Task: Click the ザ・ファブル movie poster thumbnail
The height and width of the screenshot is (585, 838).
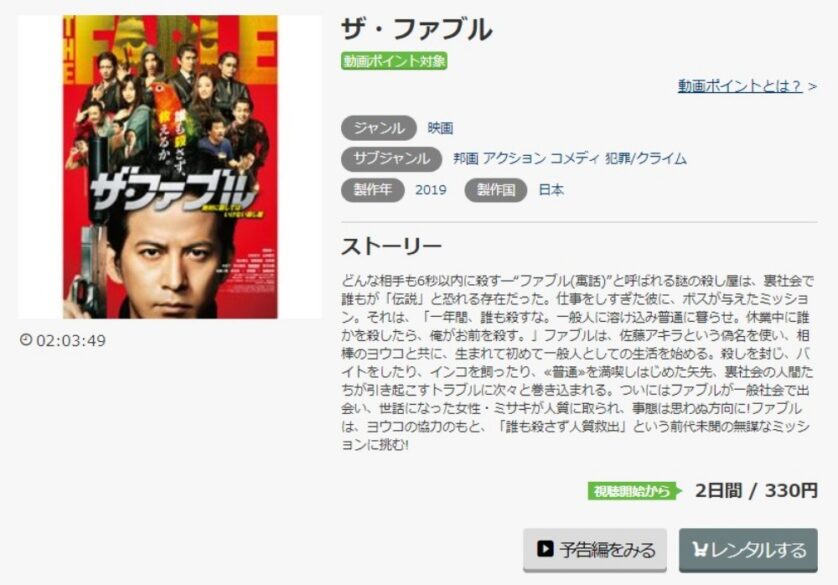Action: tap(170, 167)
